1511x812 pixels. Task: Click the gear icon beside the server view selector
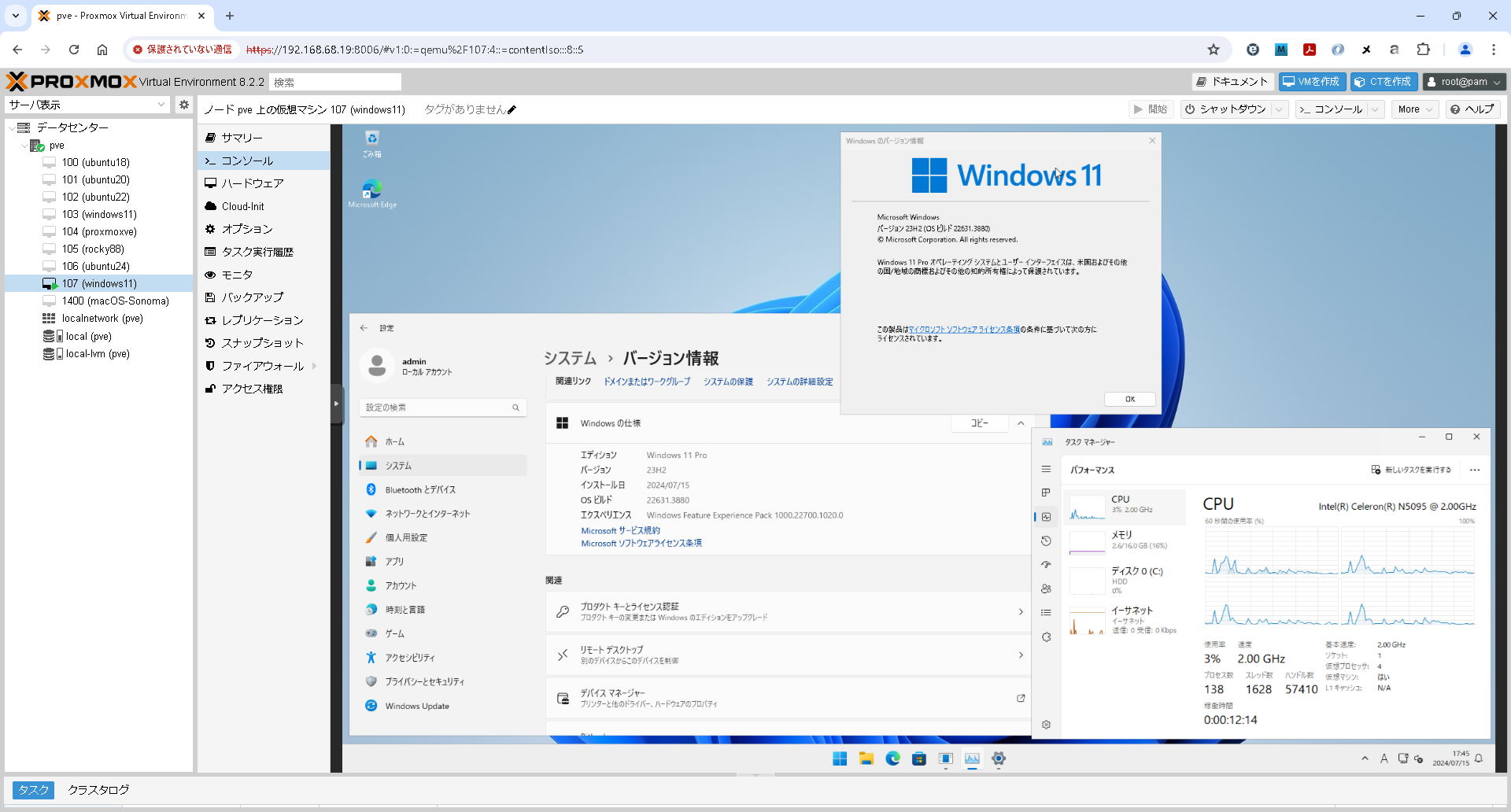click(183, 105)
